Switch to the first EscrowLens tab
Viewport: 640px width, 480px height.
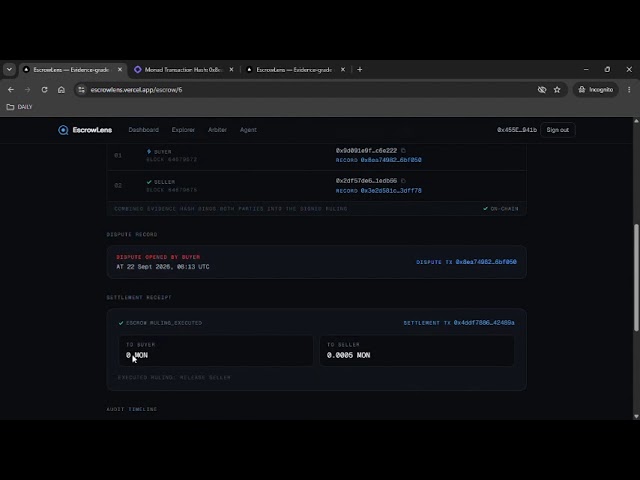point(71,70)
